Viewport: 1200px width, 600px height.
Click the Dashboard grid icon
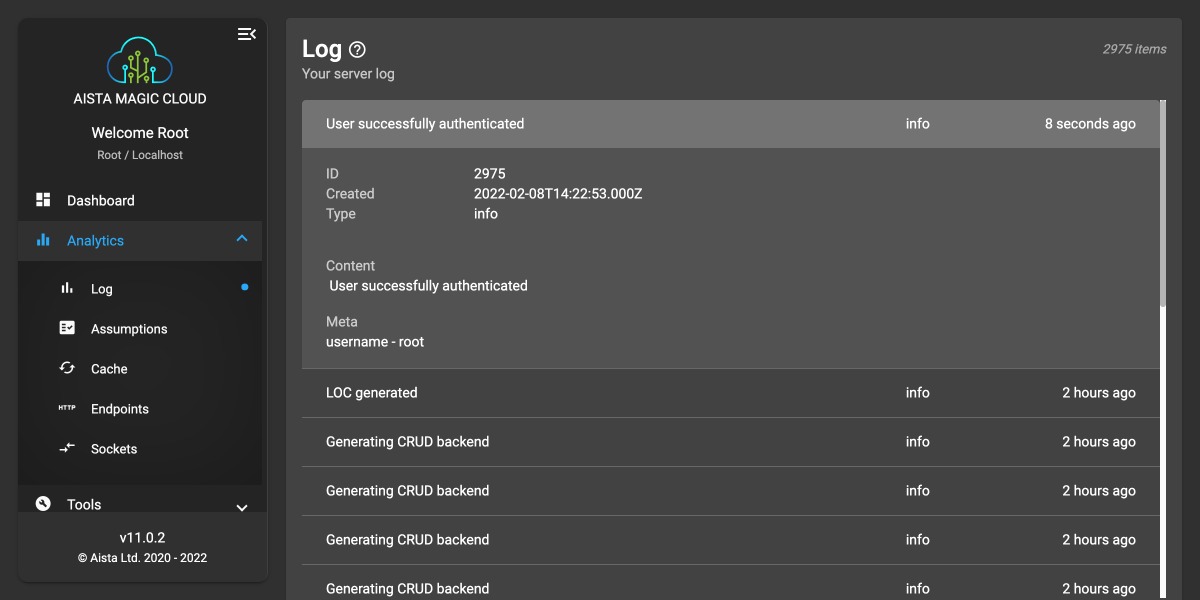tap(43, 200)
